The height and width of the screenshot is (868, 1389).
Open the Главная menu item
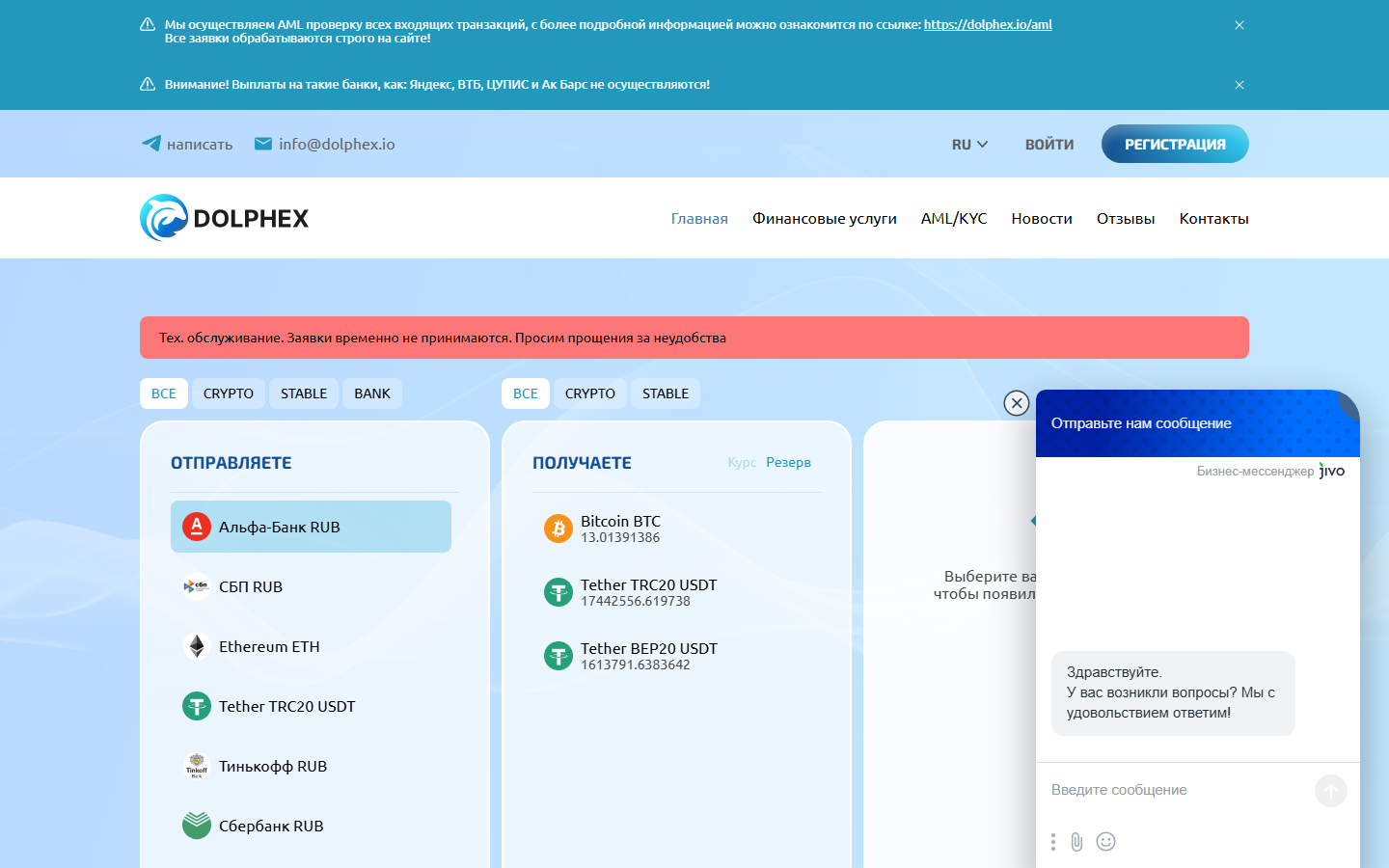tap(699, 219)
